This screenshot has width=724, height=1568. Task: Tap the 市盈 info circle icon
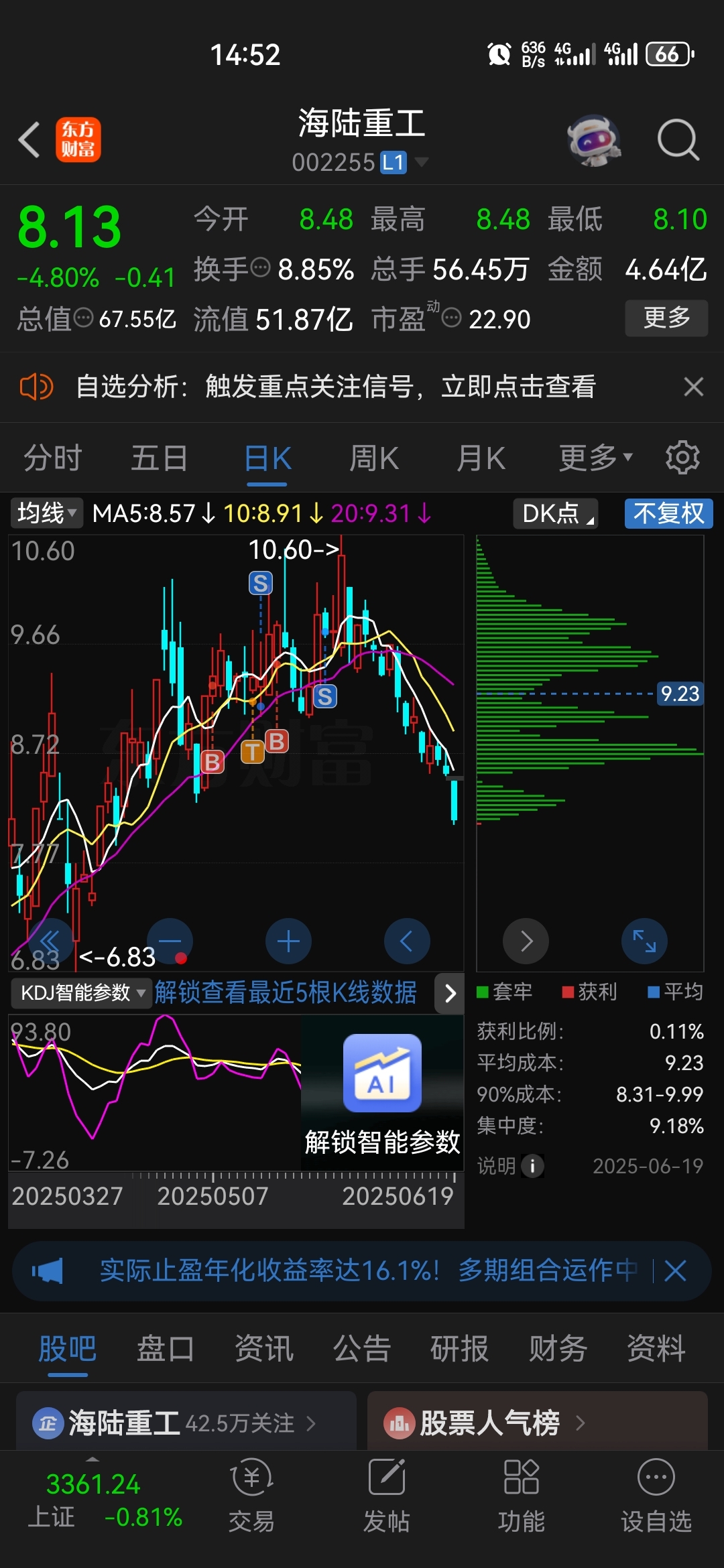[x=452, y=318]
